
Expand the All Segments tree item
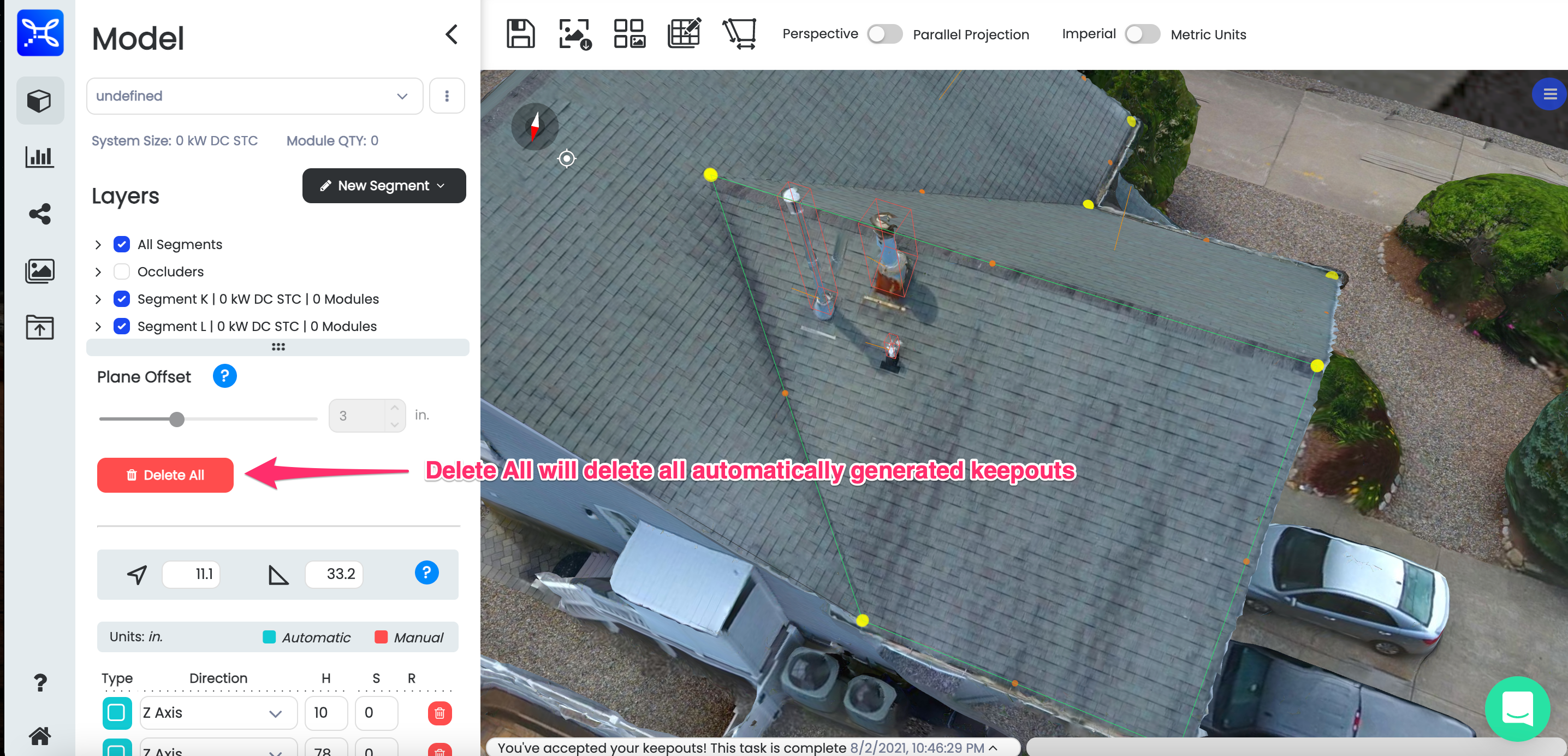pos(98,245)
